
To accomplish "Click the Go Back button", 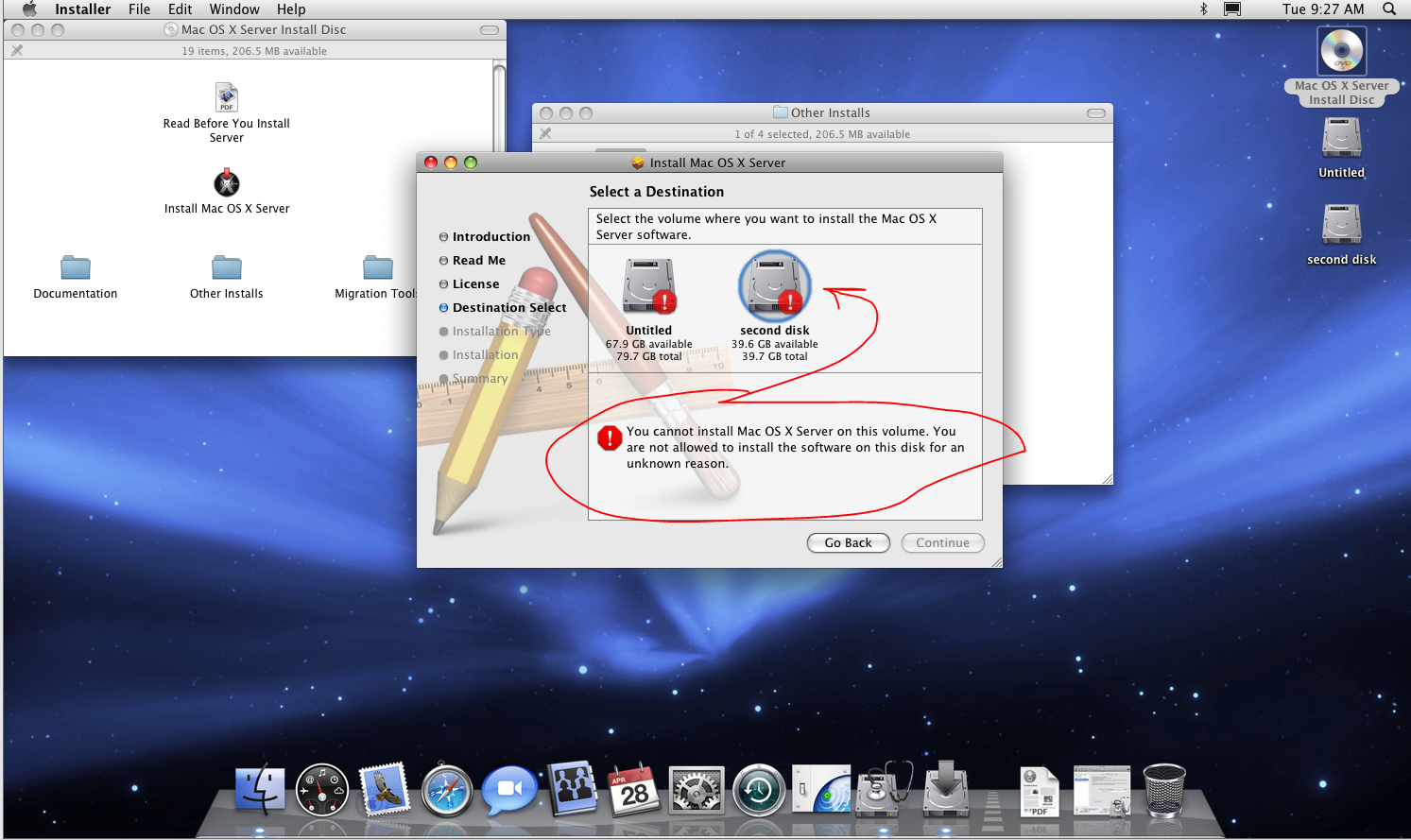I will pyautogui.click(x=849, y=542).
